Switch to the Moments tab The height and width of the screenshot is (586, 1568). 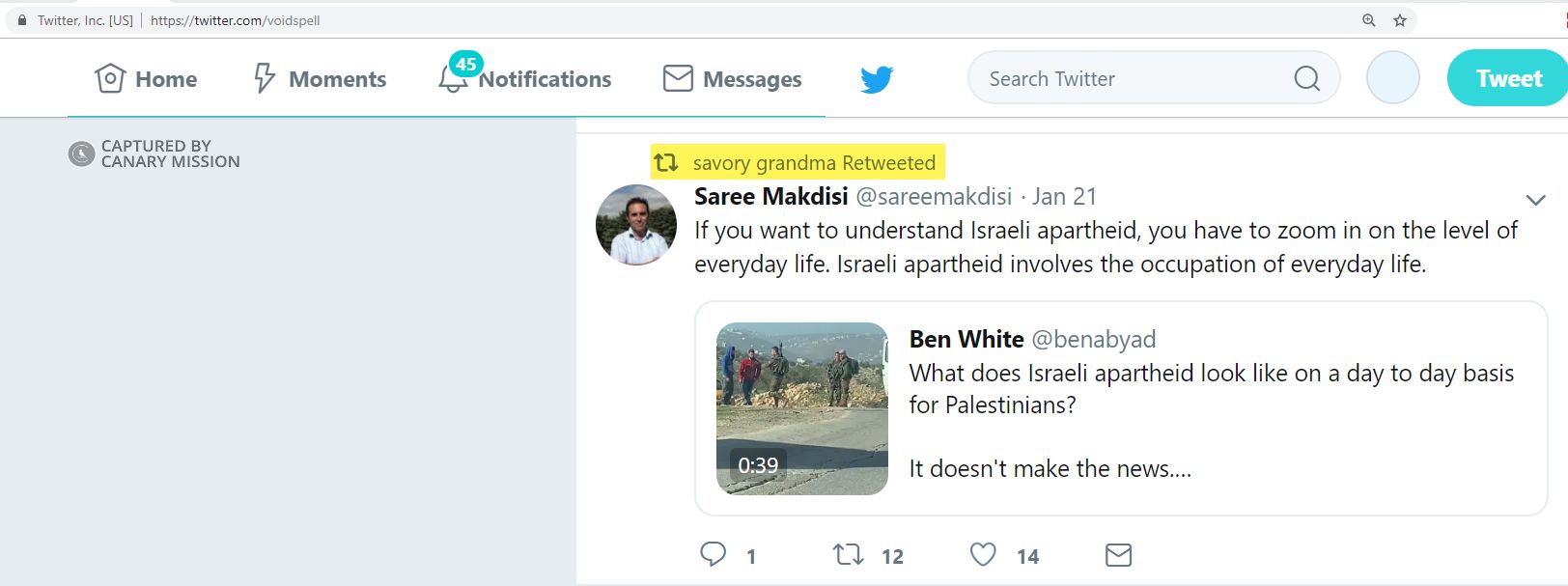[x=319, y=78]
